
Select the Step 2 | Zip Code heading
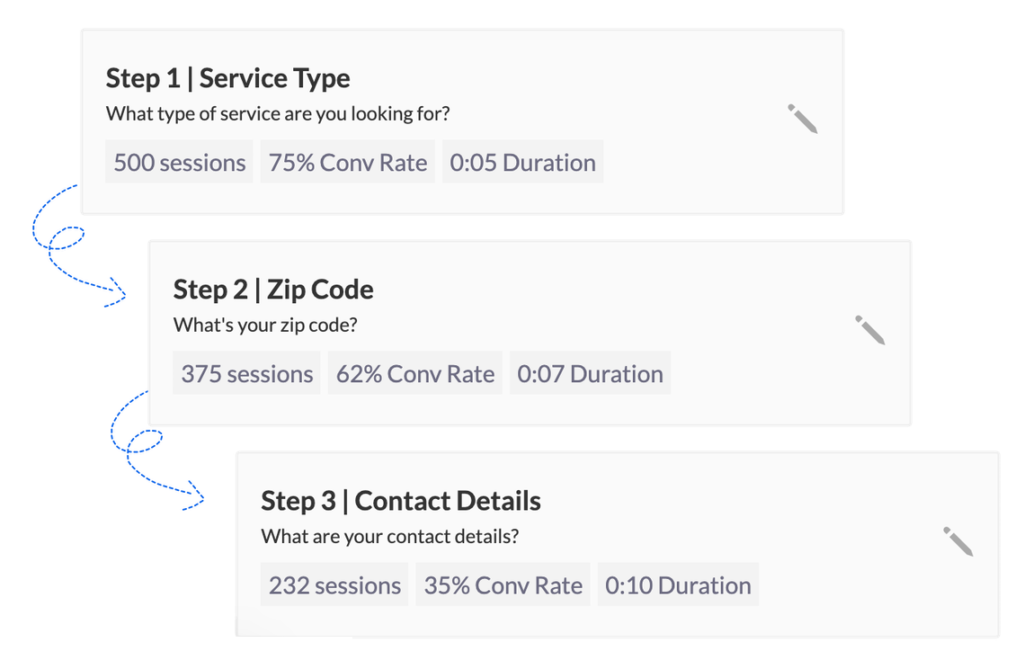pos(273,290)
